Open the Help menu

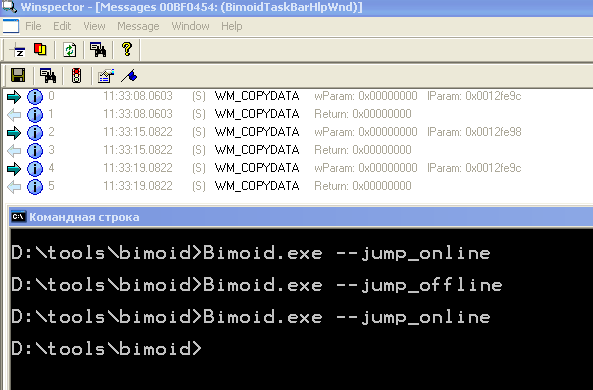[231, 26]
